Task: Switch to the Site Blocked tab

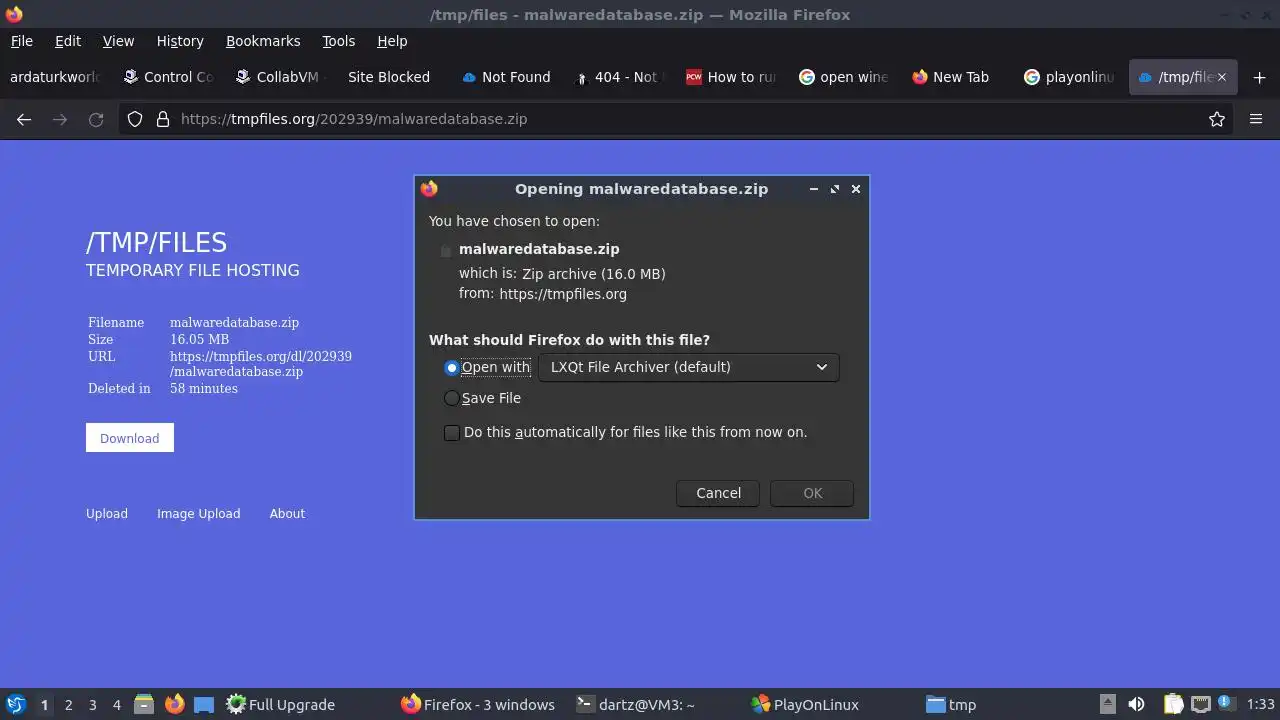Action: (x=389, y=77)
